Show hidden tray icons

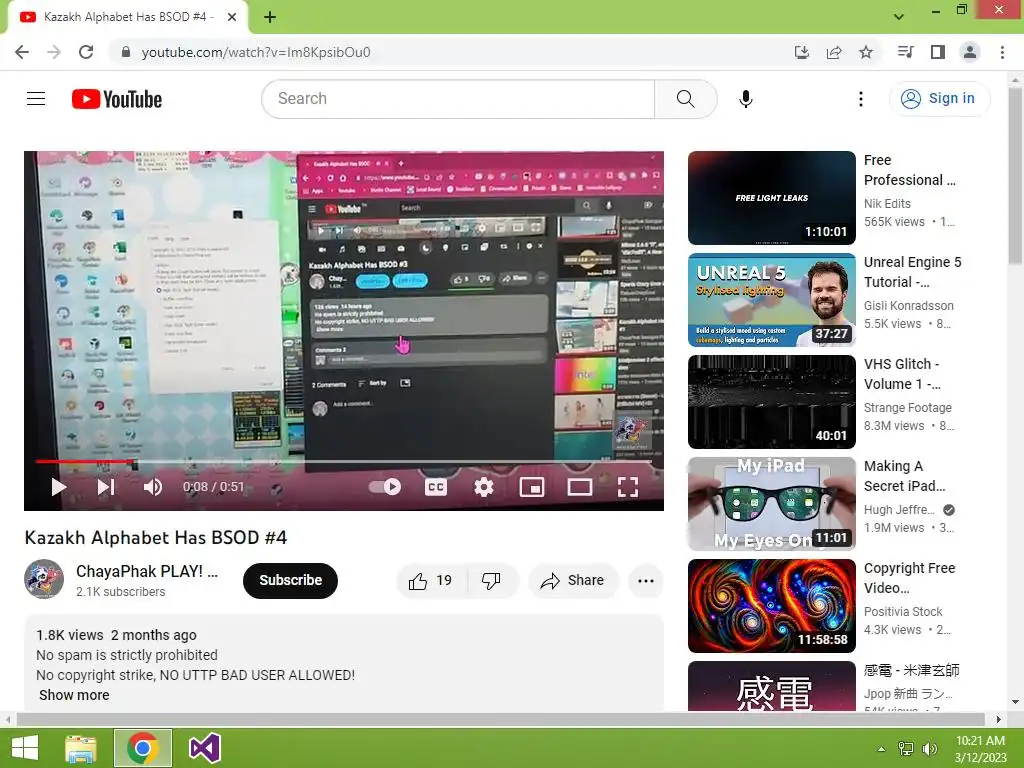[881, 749]
